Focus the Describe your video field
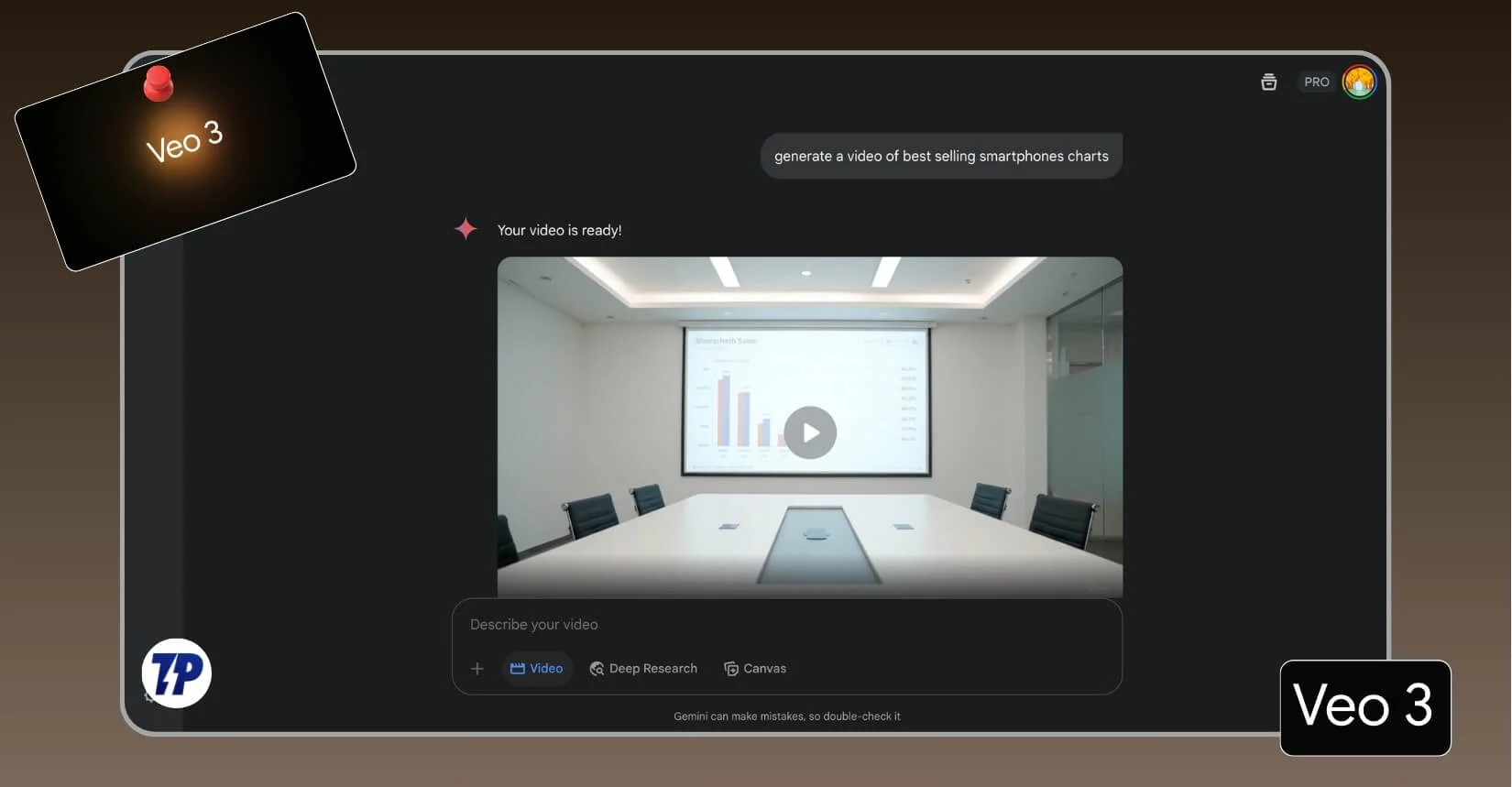Viewport: 1512px width, 787px height. click(x=786, y=625)
